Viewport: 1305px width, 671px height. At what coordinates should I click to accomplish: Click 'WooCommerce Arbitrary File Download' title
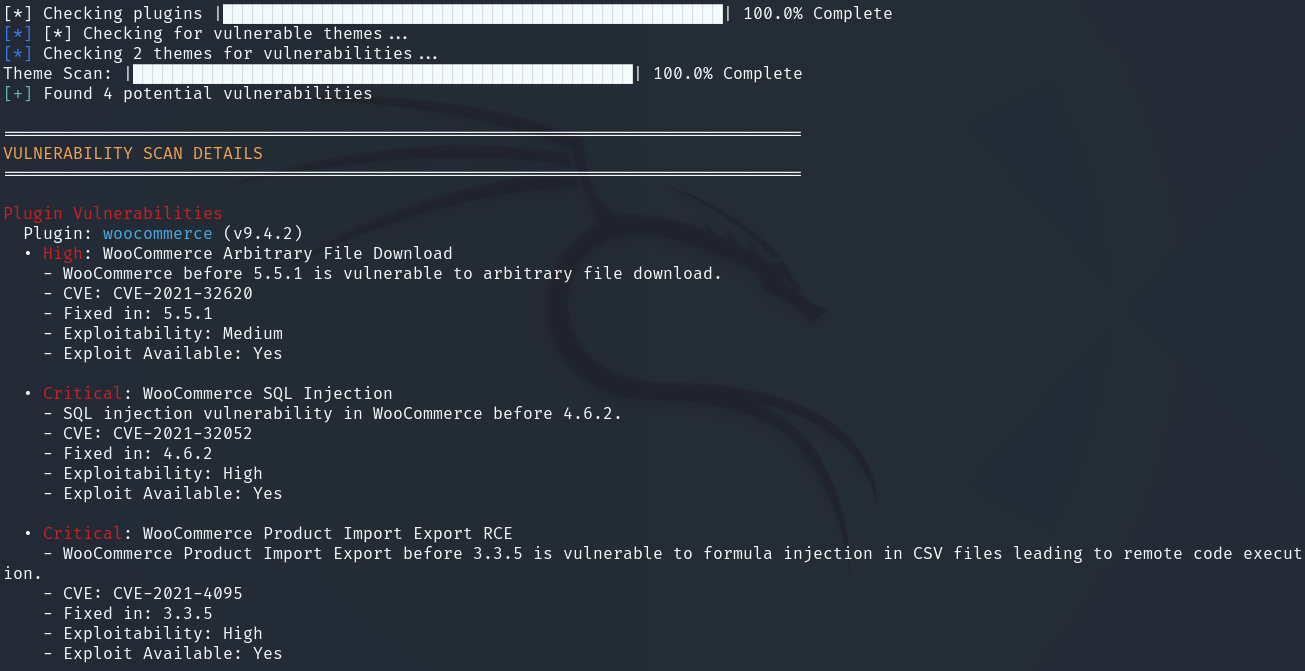[278, 254]
